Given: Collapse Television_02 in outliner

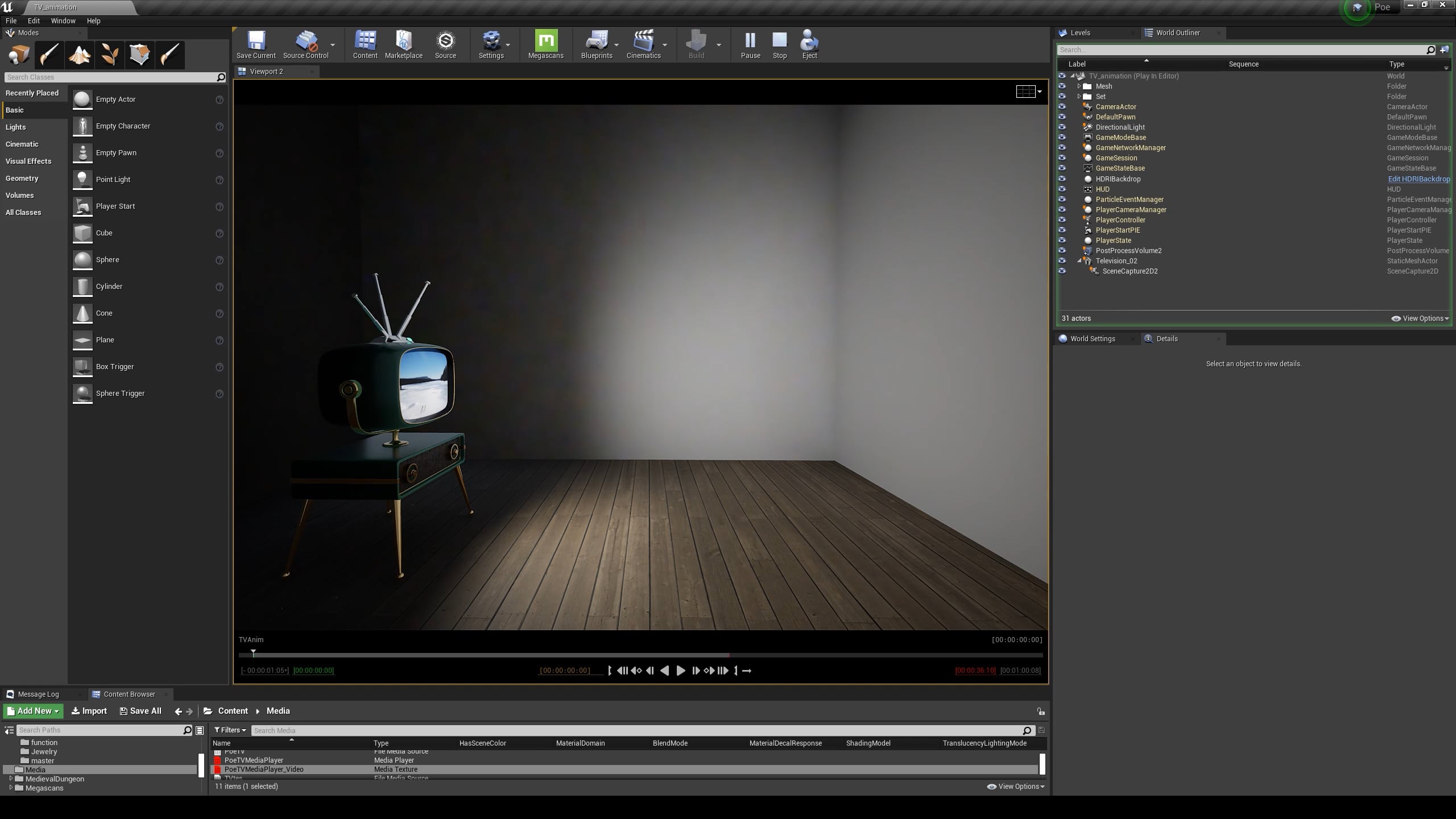Looking at the screenshot, I should pyautogui.click(x=1079, y=261).
